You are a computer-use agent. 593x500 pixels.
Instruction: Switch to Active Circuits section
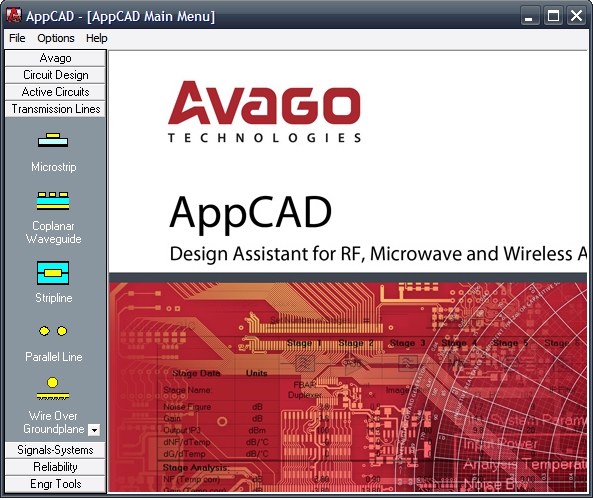click(x=55, y=92)
